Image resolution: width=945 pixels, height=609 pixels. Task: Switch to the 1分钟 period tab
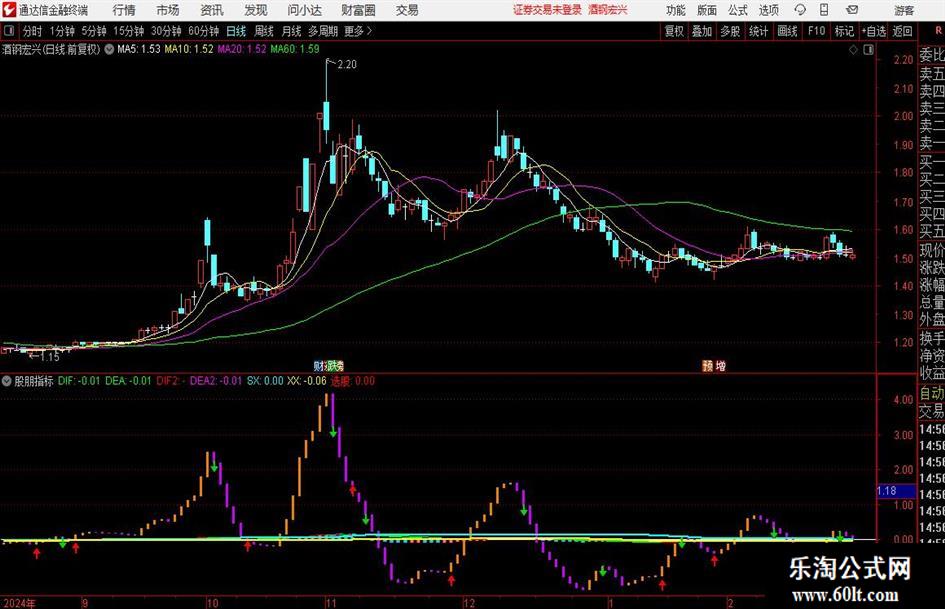coord(61,31)
